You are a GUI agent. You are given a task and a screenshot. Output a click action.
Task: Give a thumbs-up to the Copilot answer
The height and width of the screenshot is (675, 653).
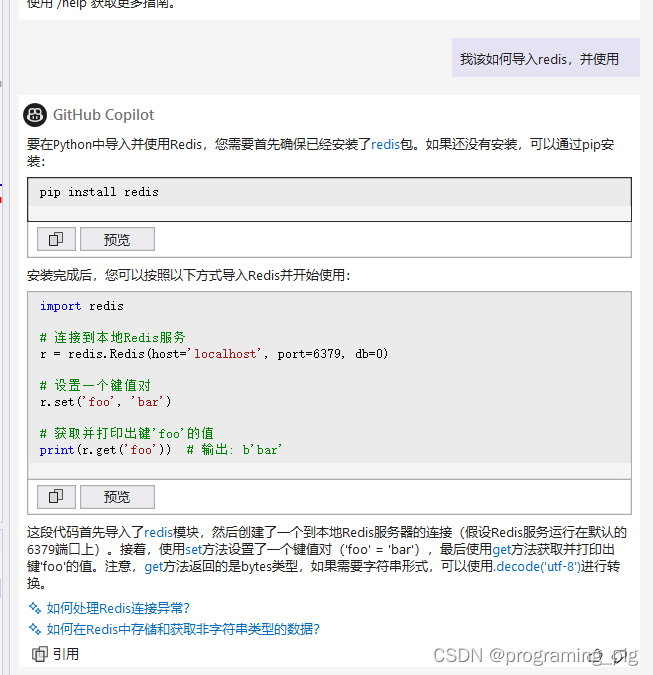click(x=597, y=655)
